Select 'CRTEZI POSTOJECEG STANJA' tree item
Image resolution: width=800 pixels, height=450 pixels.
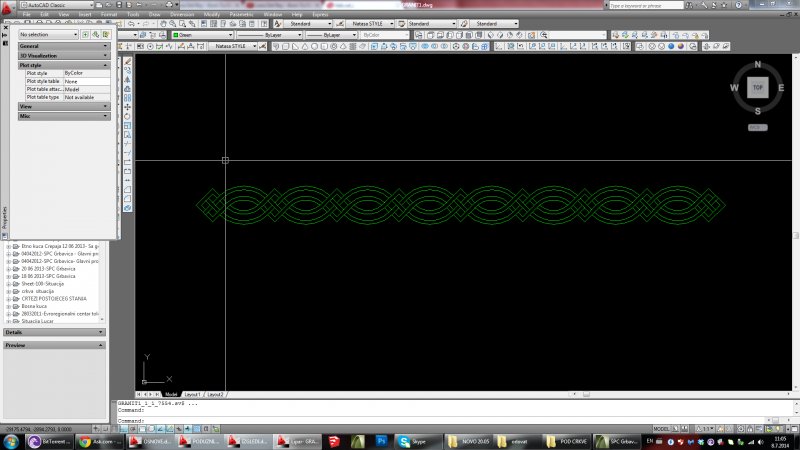pos(54,298)
